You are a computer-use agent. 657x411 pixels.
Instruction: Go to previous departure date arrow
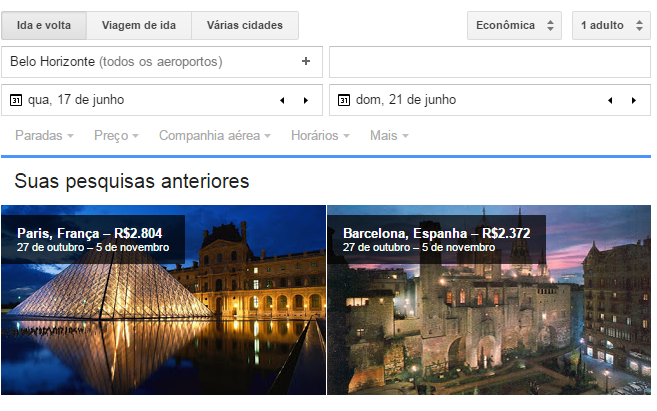pos(282,100)
